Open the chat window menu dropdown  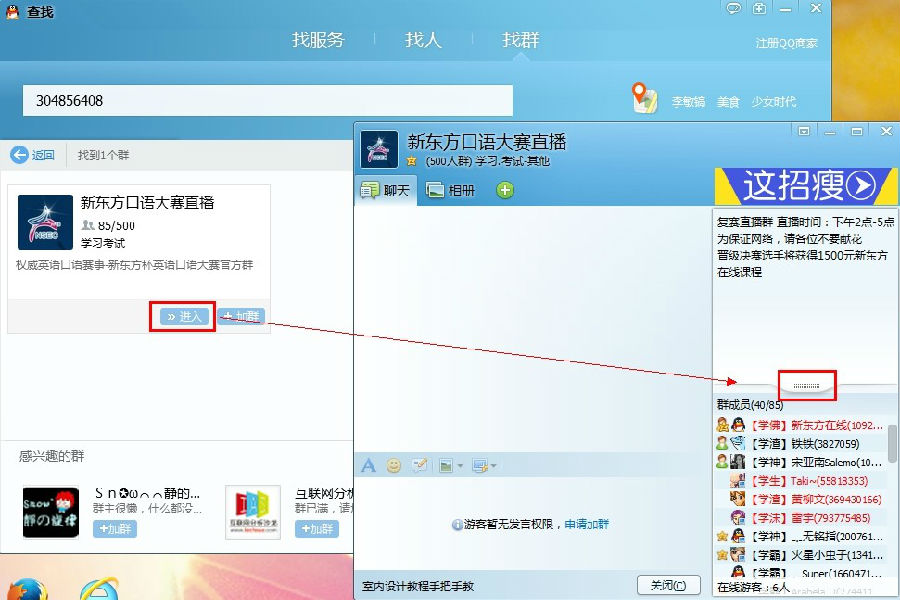point(803,131)
